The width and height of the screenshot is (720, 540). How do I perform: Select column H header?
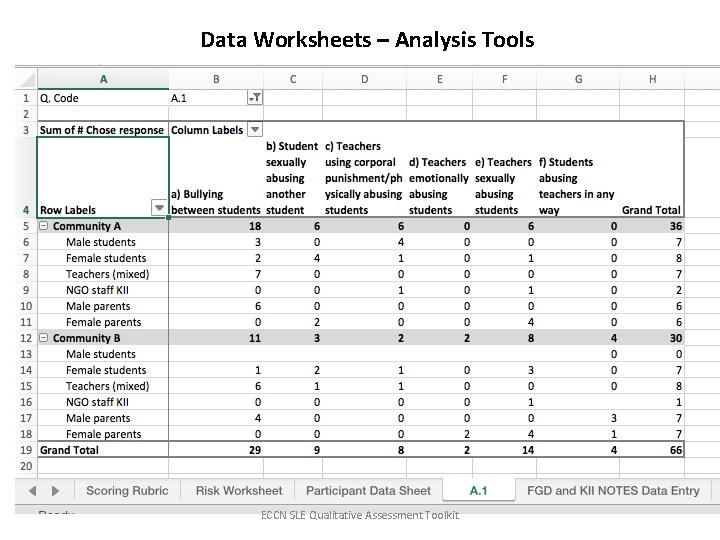(652, 79)
